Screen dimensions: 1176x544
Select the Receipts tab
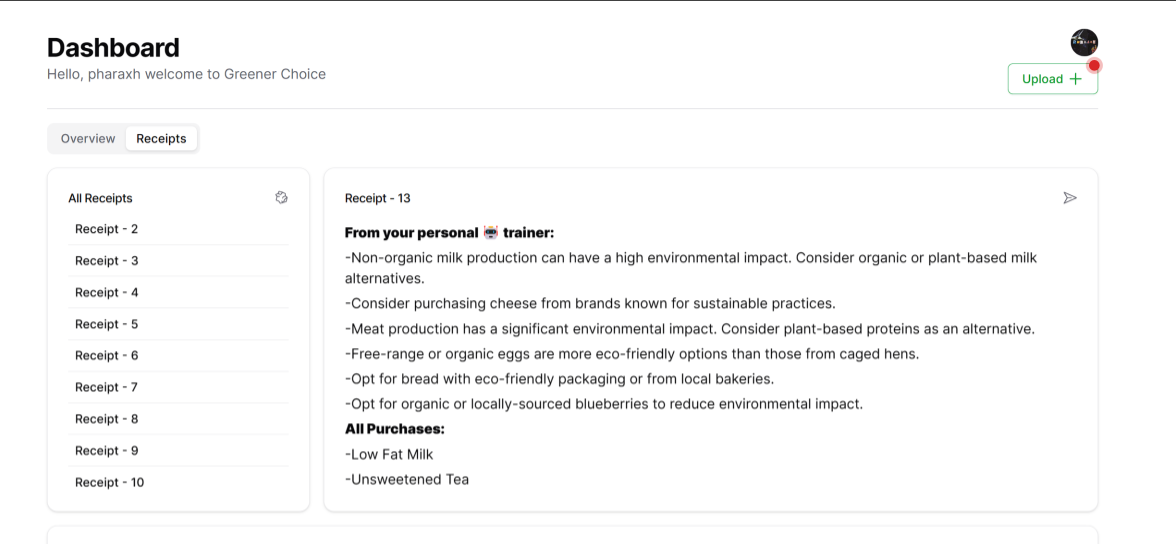point(161,139)
